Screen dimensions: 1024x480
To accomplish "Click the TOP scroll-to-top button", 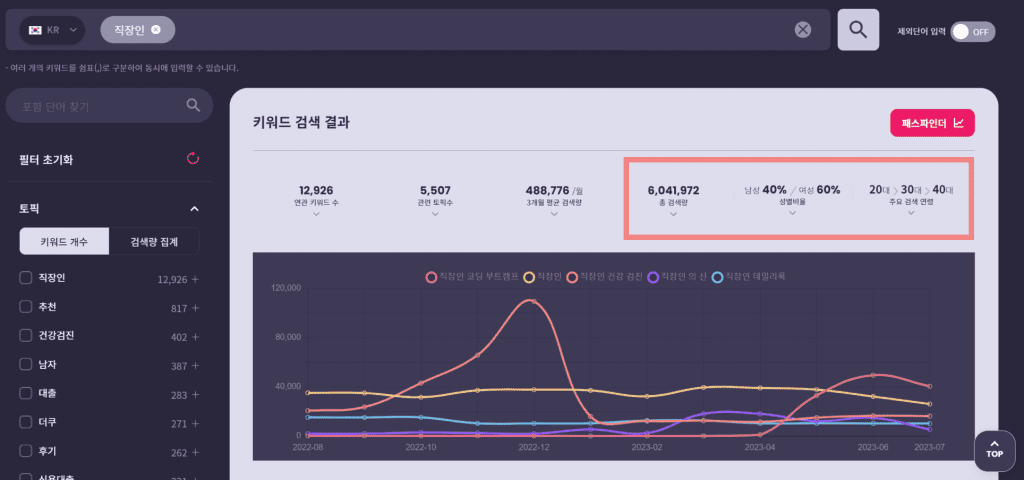I will [x=995, y=450].
